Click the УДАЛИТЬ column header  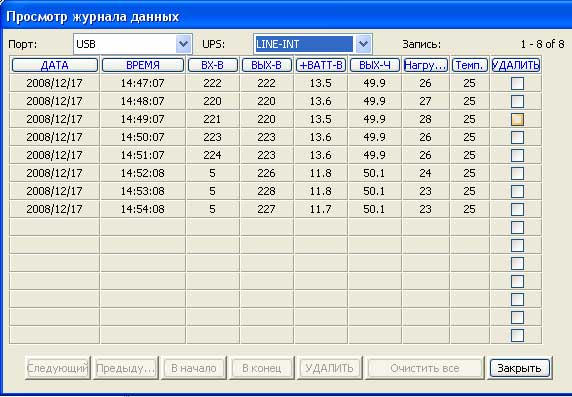click(516, 65)
